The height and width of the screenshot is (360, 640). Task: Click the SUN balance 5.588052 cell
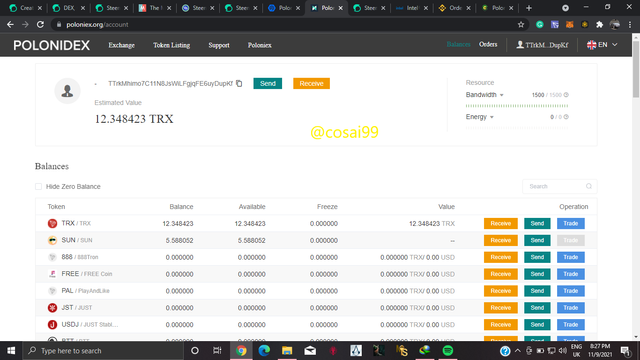pyautogui.click(x=179, y=240)
